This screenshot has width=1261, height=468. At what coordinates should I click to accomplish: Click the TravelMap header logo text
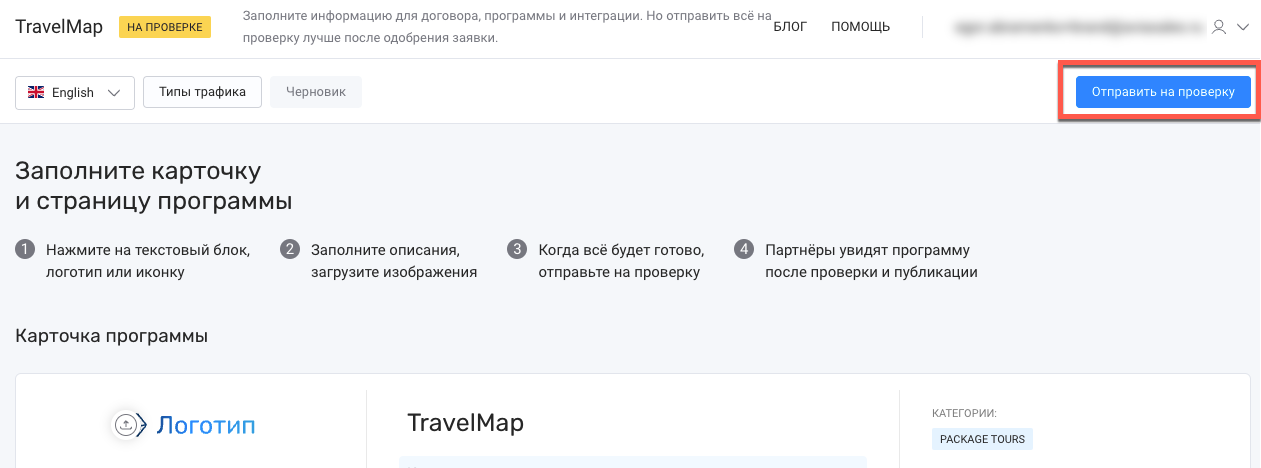(x=59, y=27)
